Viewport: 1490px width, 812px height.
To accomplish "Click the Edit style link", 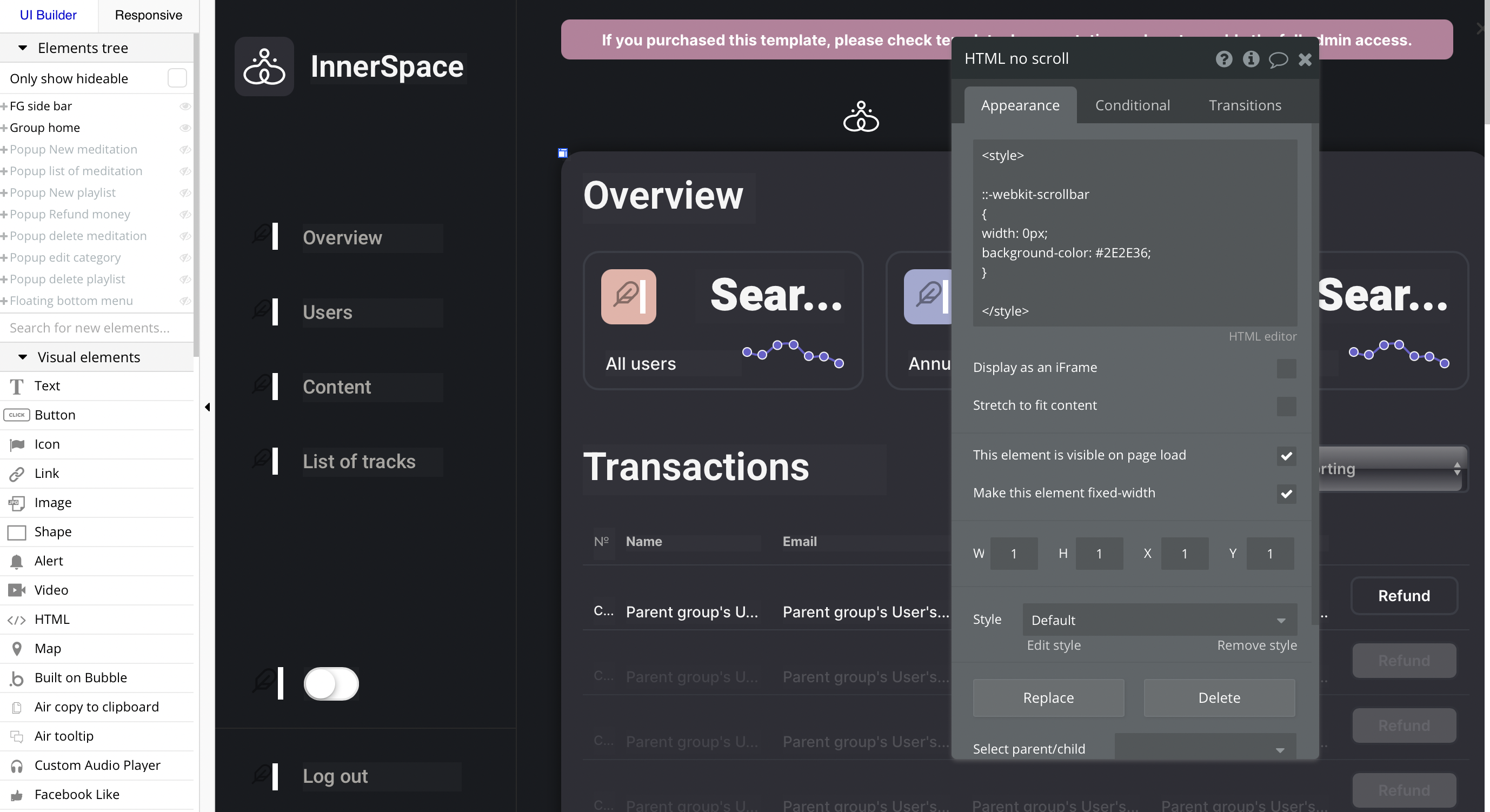I will 1053,645.
